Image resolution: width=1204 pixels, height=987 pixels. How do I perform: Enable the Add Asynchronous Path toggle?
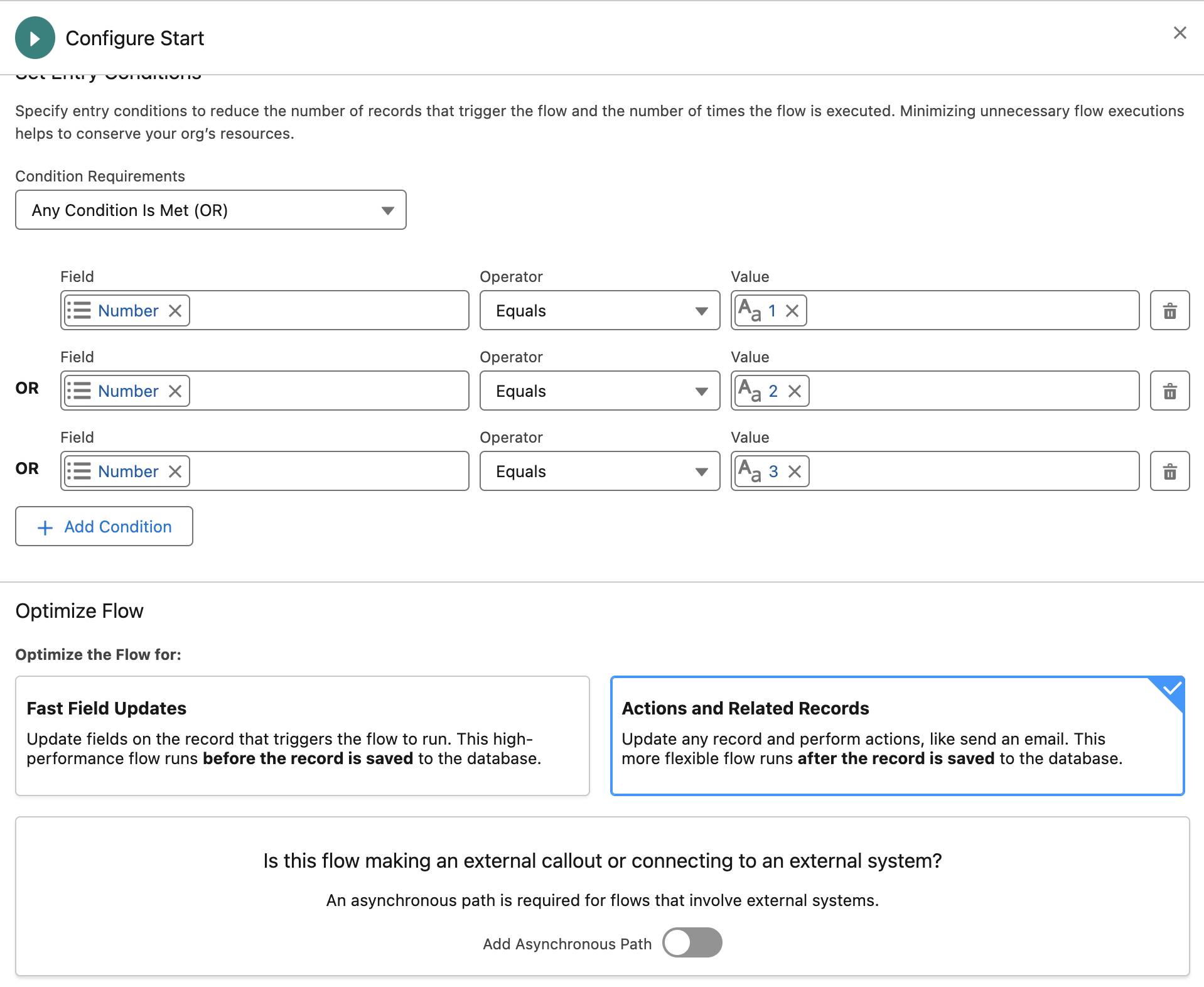[692, 942]
